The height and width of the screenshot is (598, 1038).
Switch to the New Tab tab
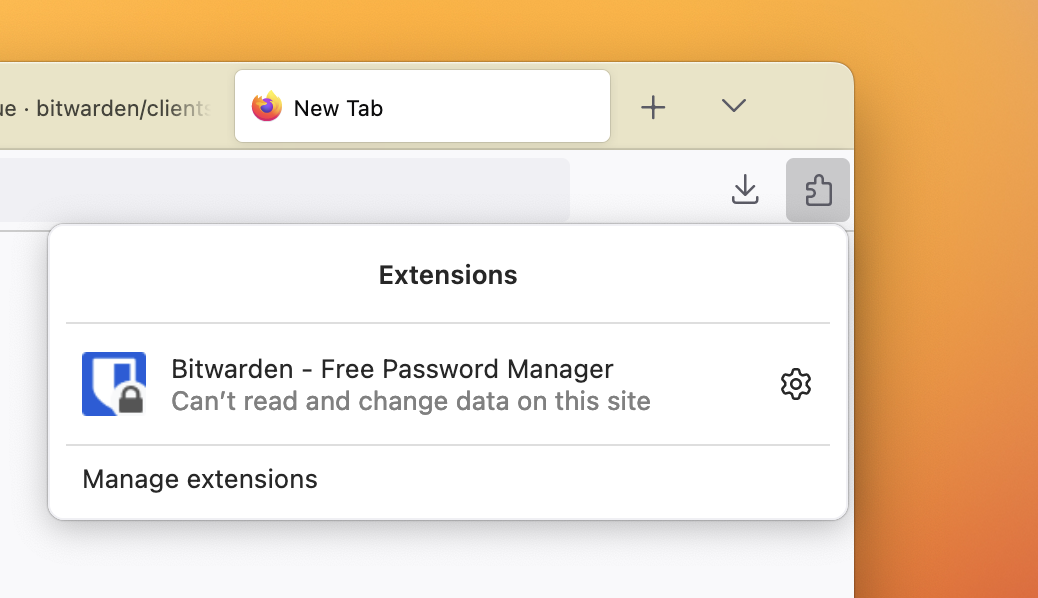tap(422, 106)
